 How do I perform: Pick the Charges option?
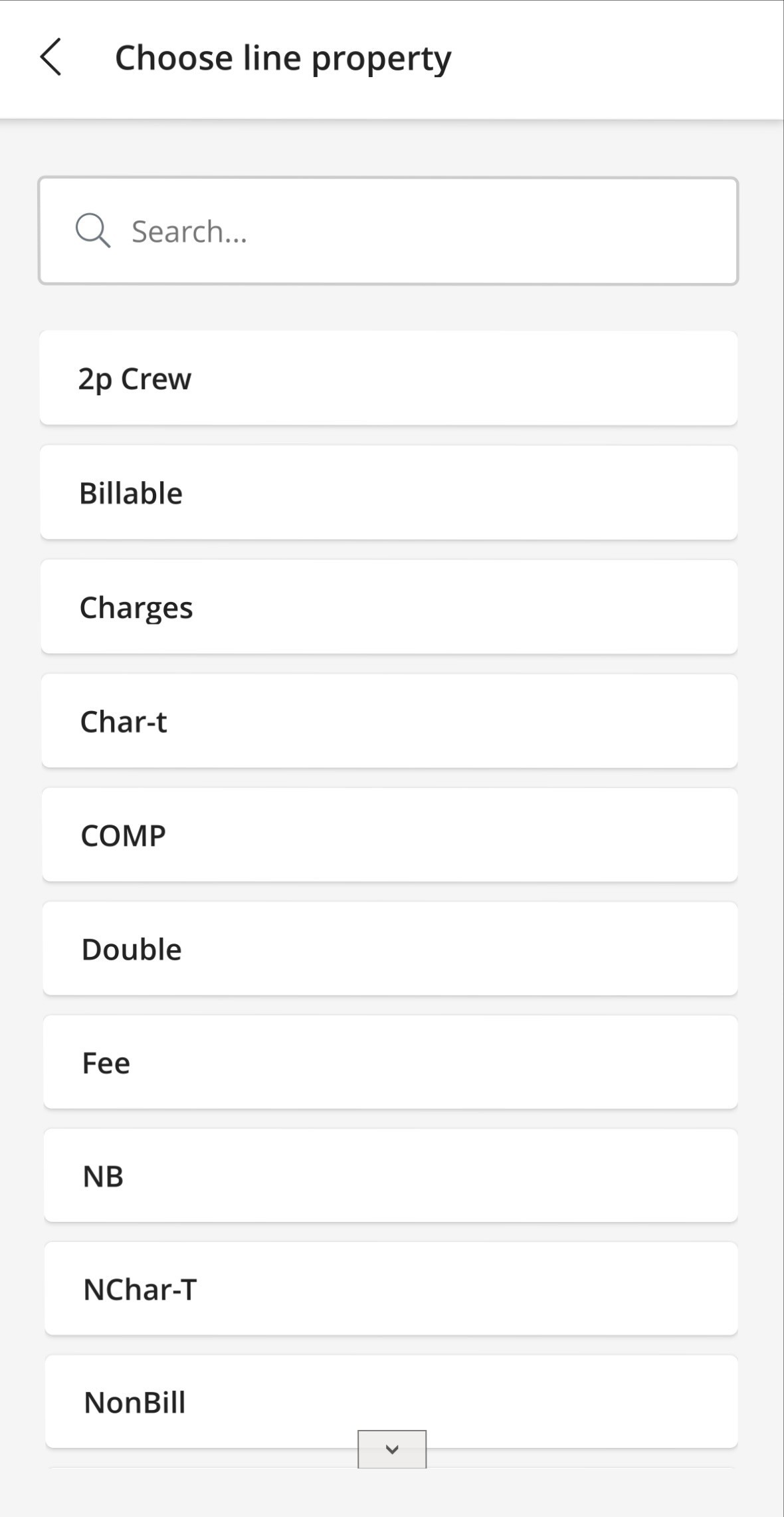coord(389,607)
